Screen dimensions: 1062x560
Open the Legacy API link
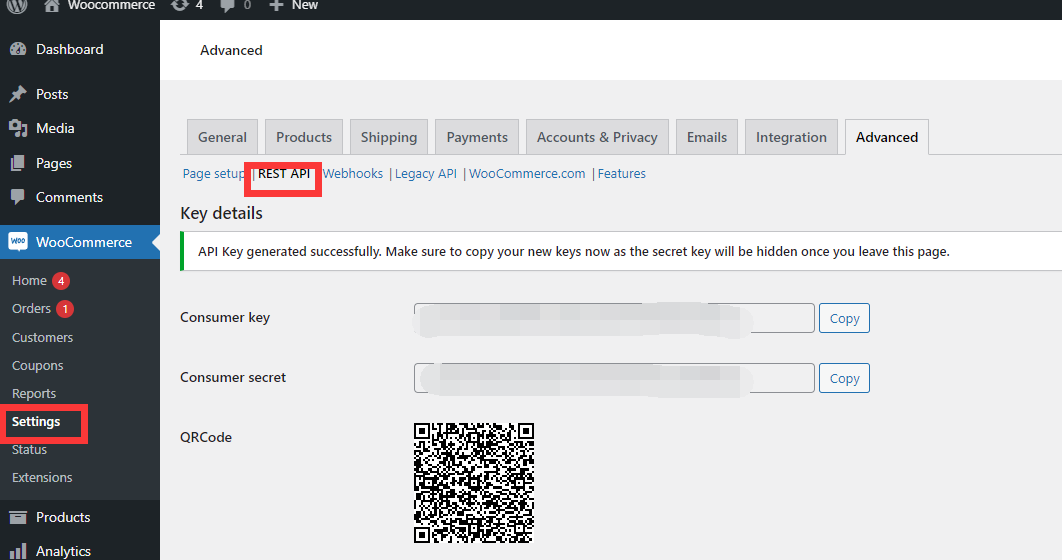(425, 173)
